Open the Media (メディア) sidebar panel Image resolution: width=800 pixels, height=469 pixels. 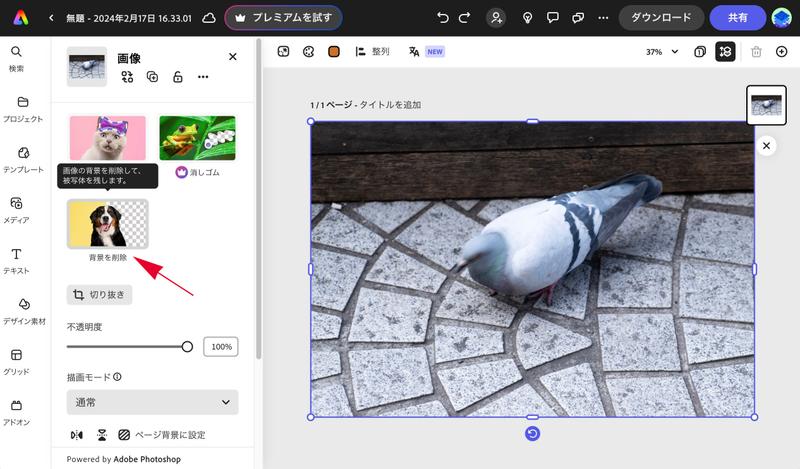16,209
